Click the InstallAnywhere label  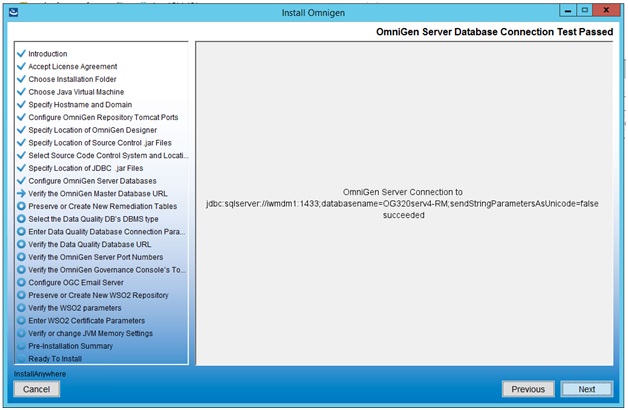40,374
